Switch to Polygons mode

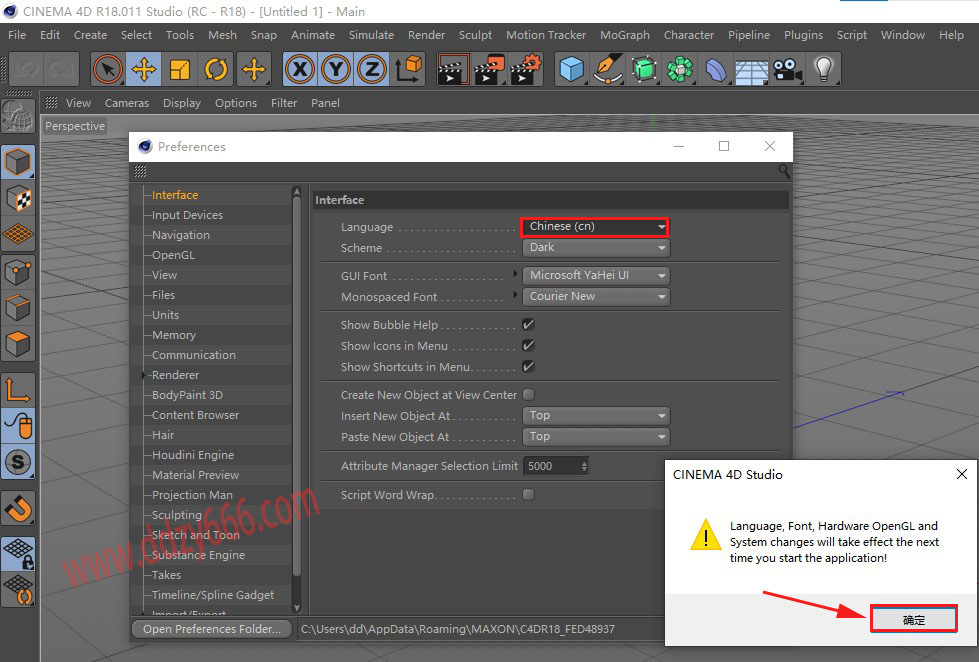coord(18,345)
